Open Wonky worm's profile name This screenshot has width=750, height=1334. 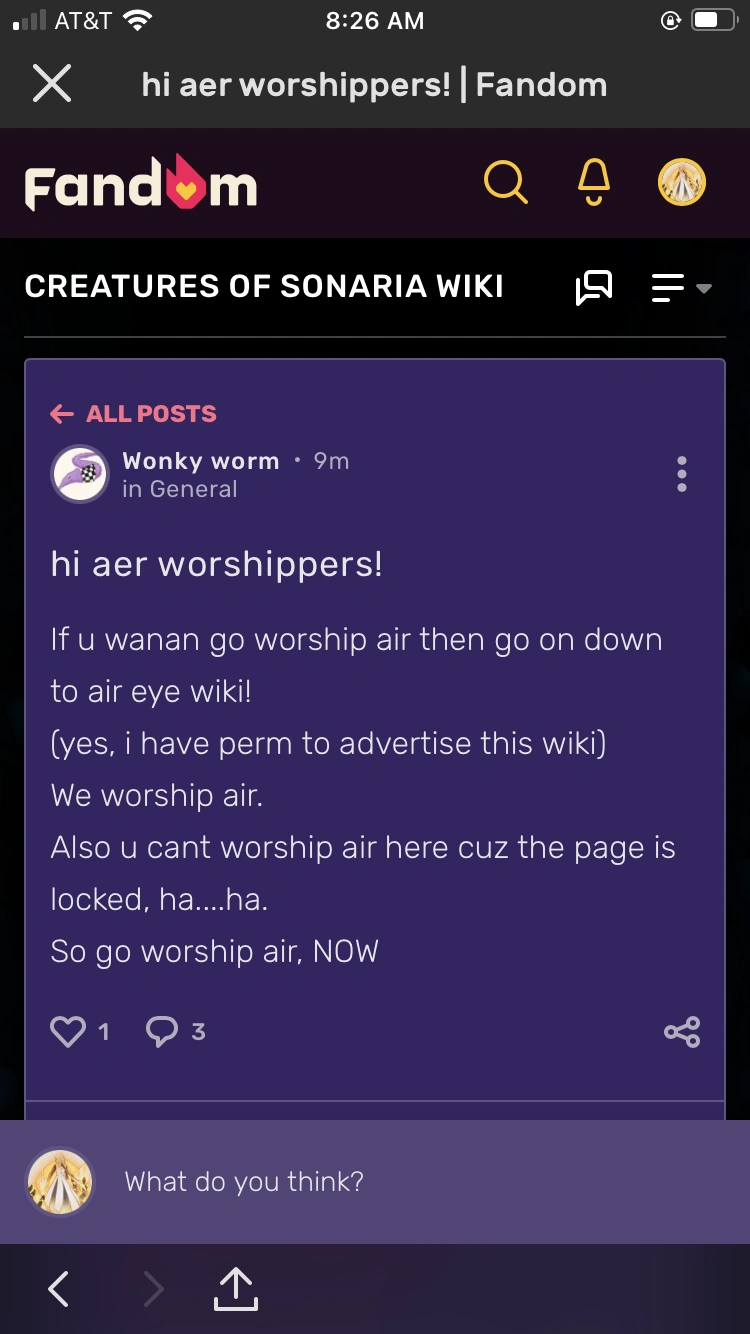point(200,461)
